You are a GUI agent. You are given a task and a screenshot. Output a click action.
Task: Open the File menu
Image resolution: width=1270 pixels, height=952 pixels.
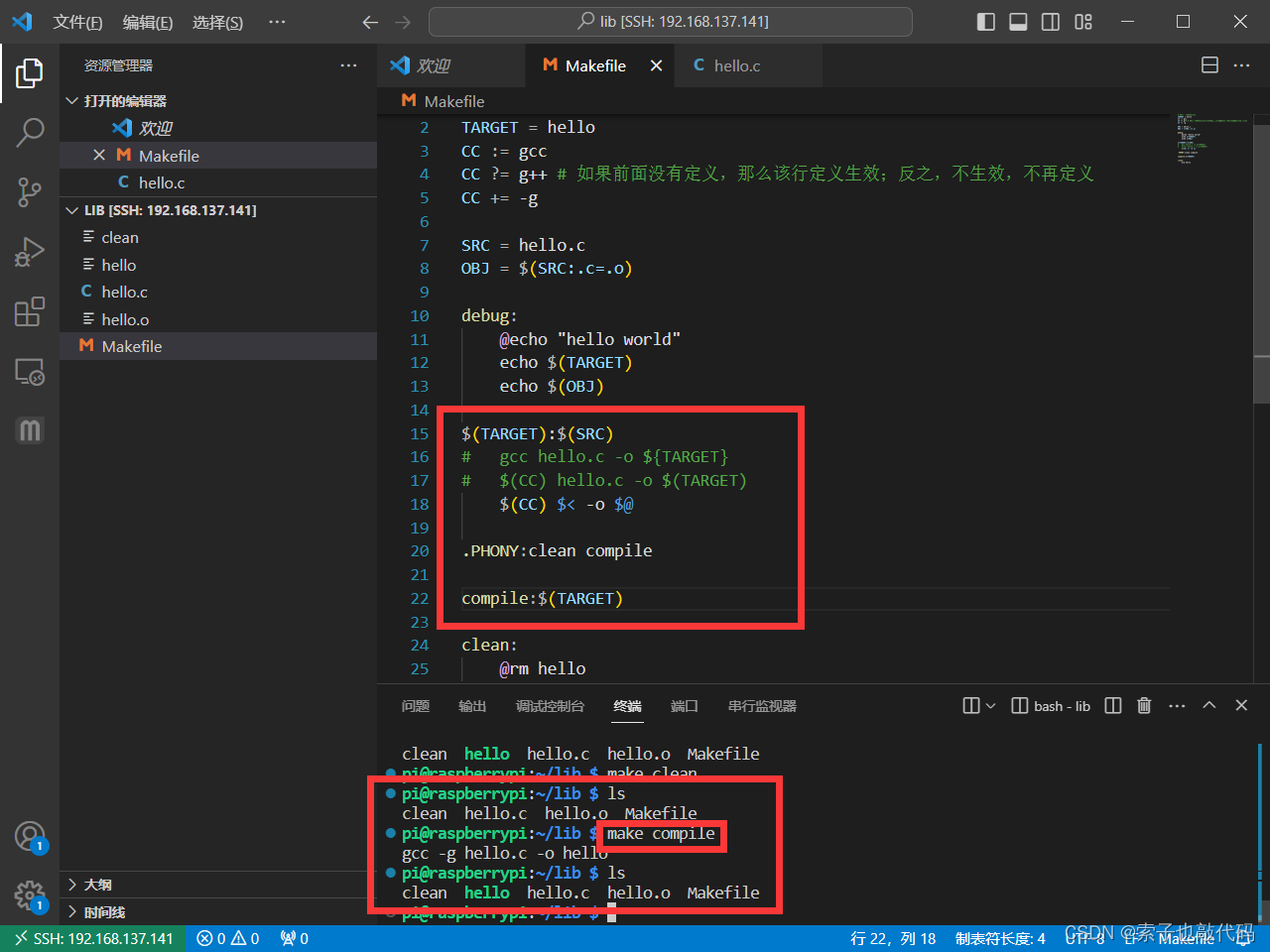(77, 22)
